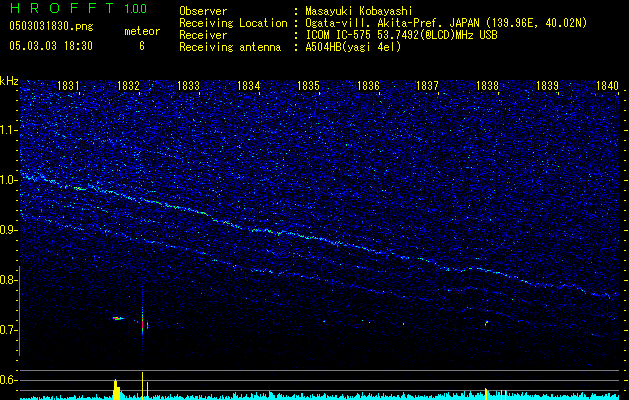Click the date stamp 05.03.03 18:30
Image resolution: width=629 pixels, height=400 pixels.
coord(51,46)
